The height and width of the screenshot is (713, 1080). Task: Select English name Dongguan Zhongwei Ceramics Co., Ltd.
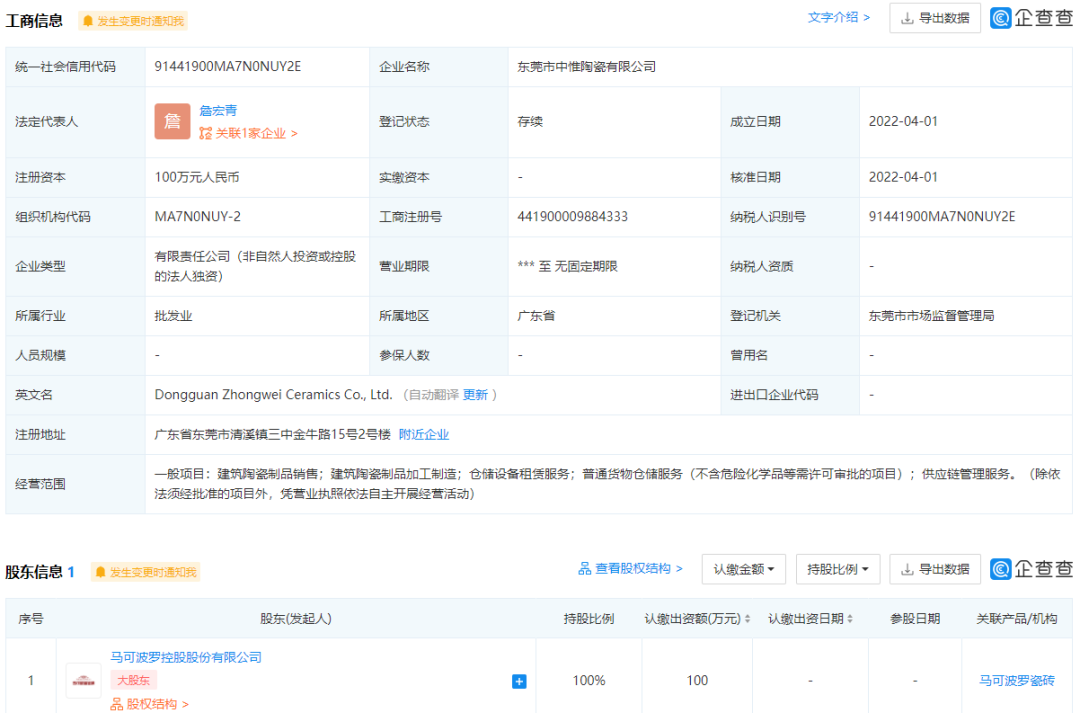(x=273, y=395)
